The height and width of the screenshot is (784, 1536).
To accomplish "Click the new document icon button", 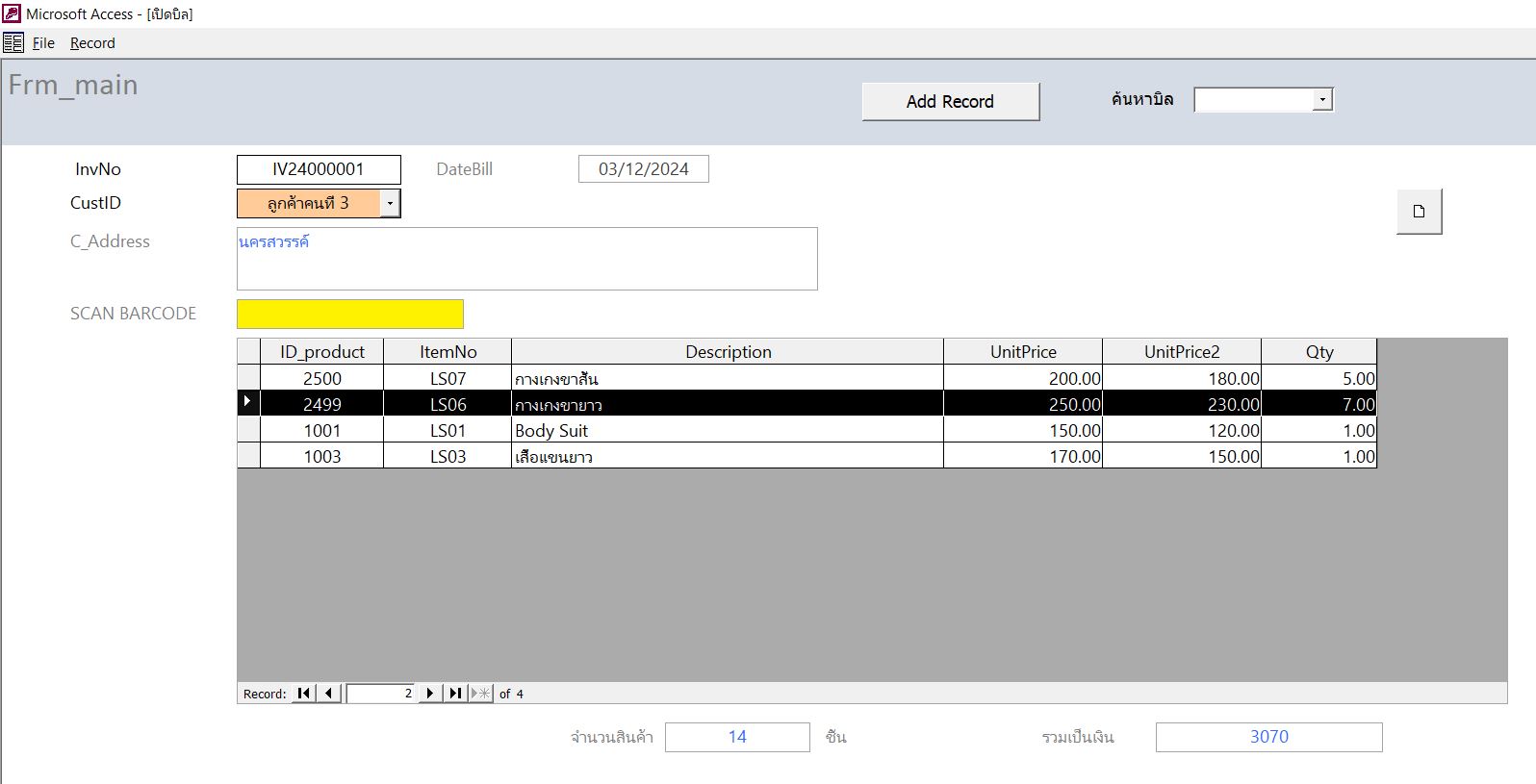I will pos(1419,212).
